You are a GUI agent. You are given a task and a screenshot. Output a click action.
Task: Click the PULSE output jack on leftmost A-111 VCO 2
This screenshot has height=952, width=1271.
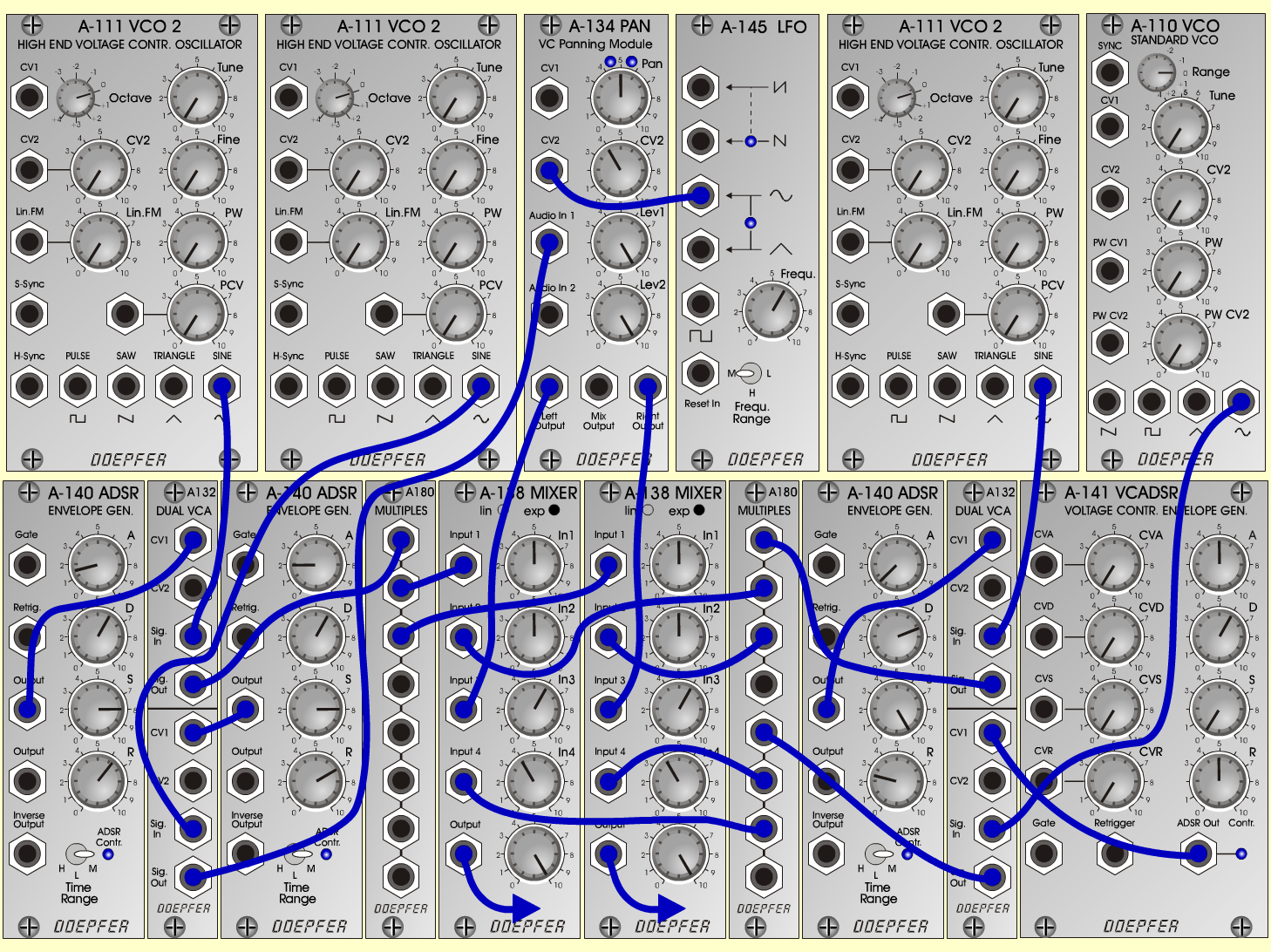[78, 386]
